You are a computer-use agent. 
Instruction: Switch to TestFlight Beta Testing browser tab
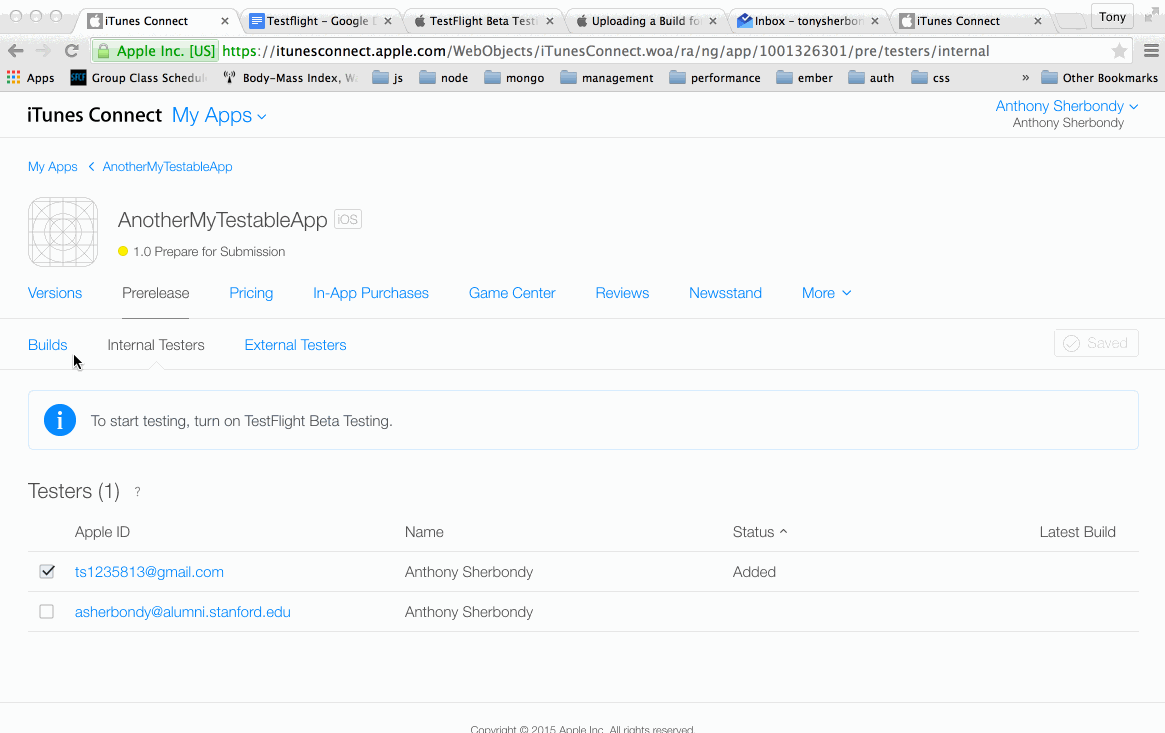pos(483,21)
